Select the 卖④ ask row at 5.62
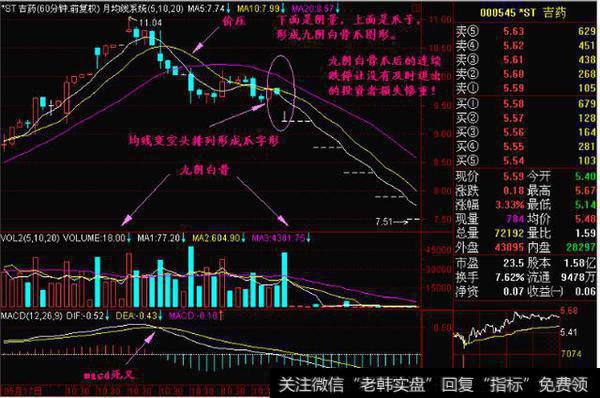The height and width of the screenshot is (398, 600). pos(526,46)
